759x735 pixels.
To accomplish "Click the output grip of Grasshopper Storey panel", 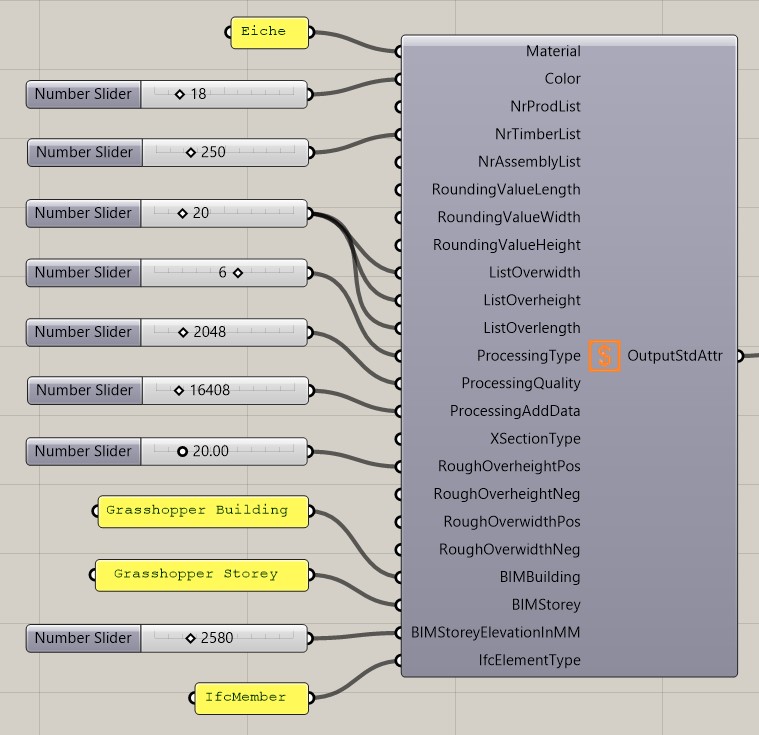I will pyautogui.click(x=311, y=575).
